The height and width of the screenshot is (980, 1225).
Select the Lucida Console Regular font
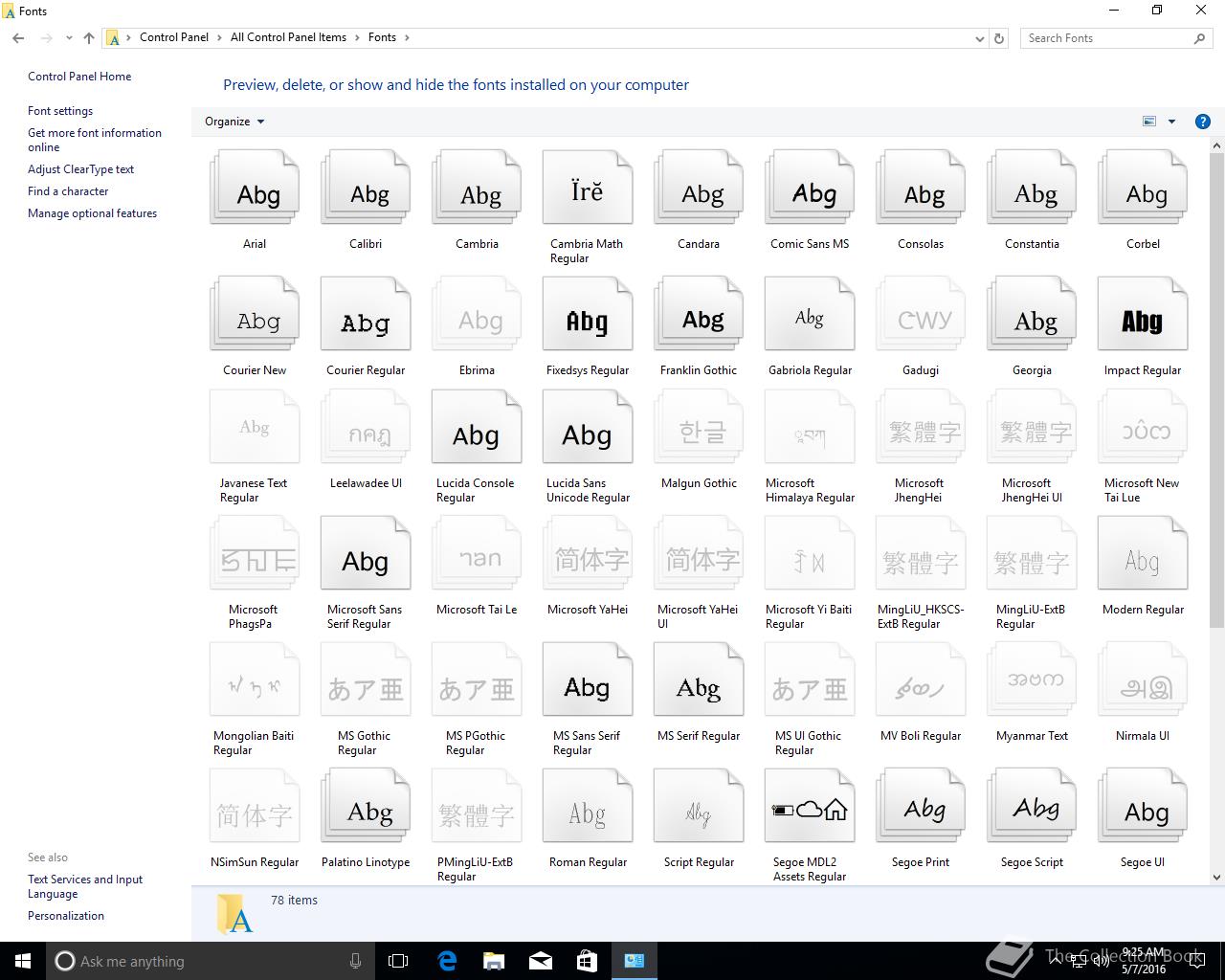pos(477,427)
